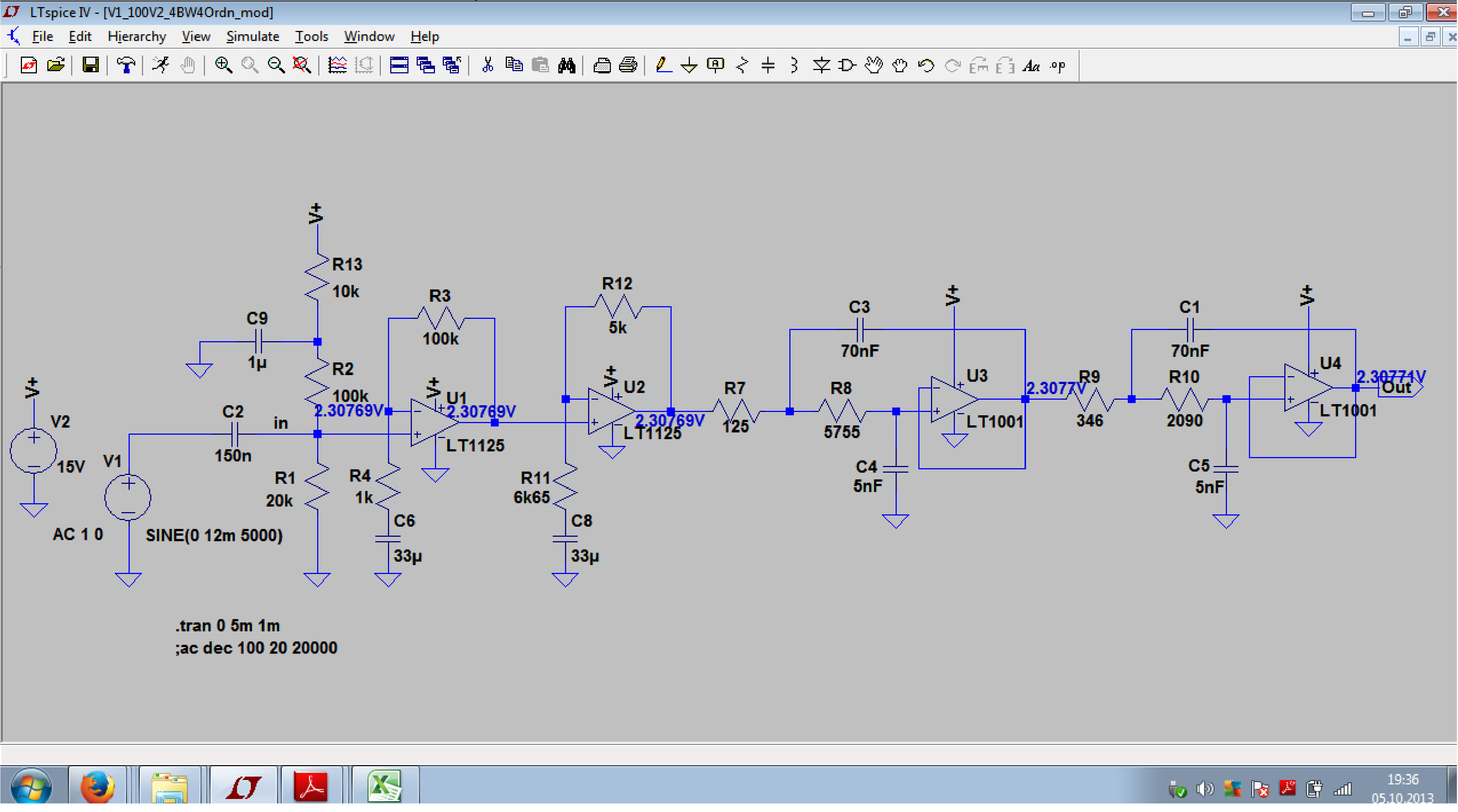This screenshot has width=1458, height=812.
Task: Open the Control Panel hammer icon
Action: click(x=125, y=65)
